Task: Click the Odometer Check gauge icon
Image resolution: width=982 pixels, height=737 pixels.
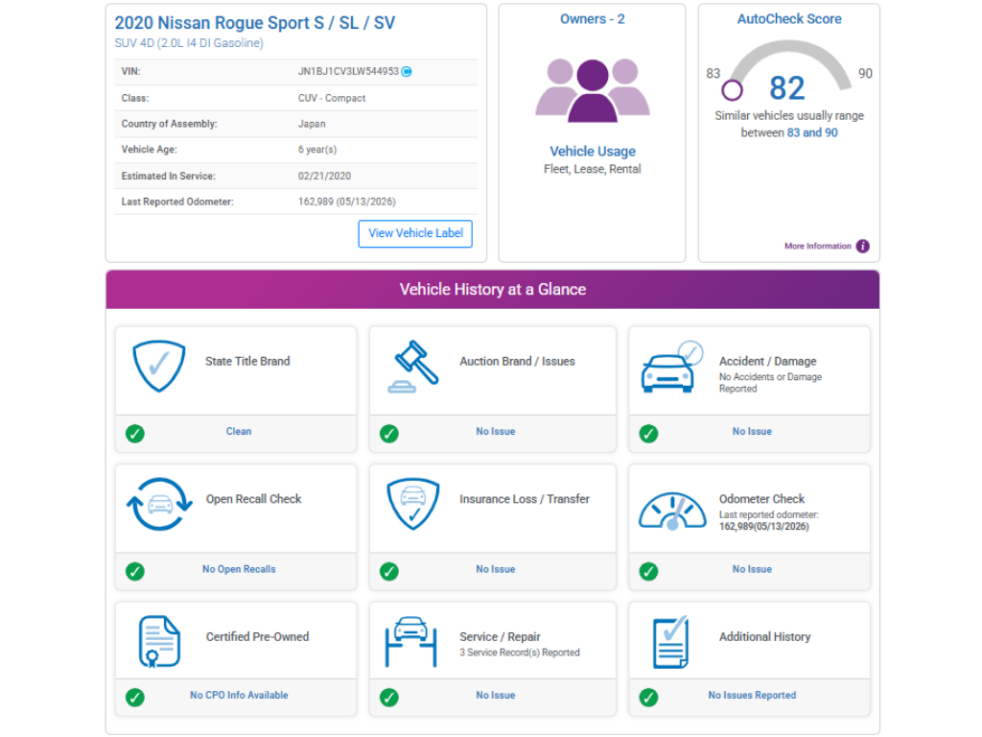Action: (x=672, y=511)
